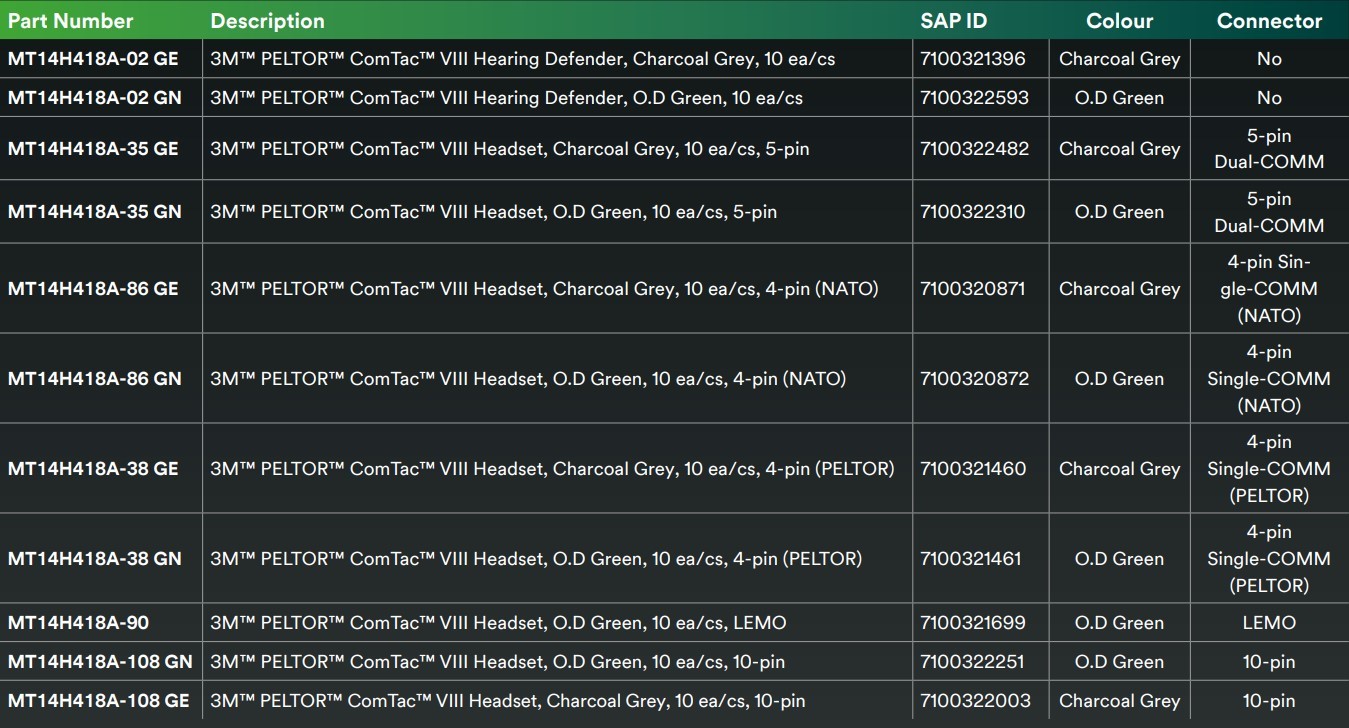The height and width of the screenshot is (728, 1349).
Task: Select part number MT14H418A-108 GE
Action: tap(98, 701)
